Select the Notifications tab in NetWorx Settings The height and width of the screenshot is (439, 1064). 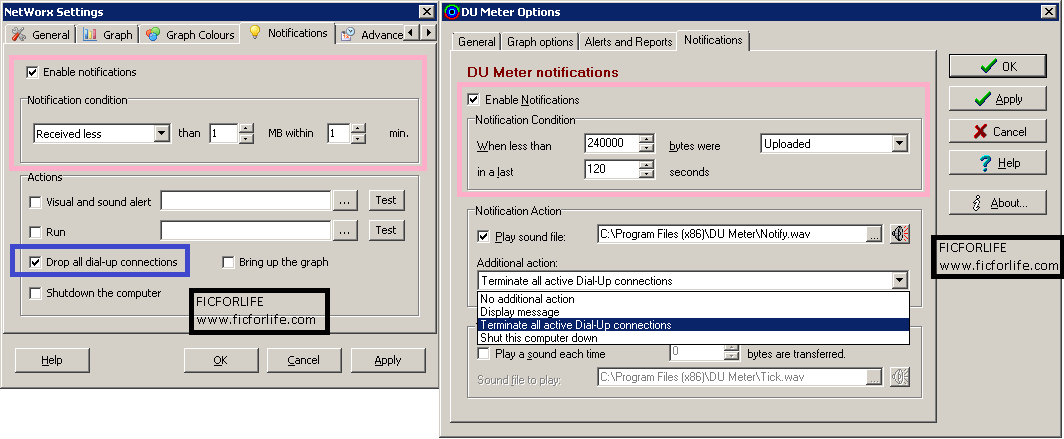click(x=288, y=33)
